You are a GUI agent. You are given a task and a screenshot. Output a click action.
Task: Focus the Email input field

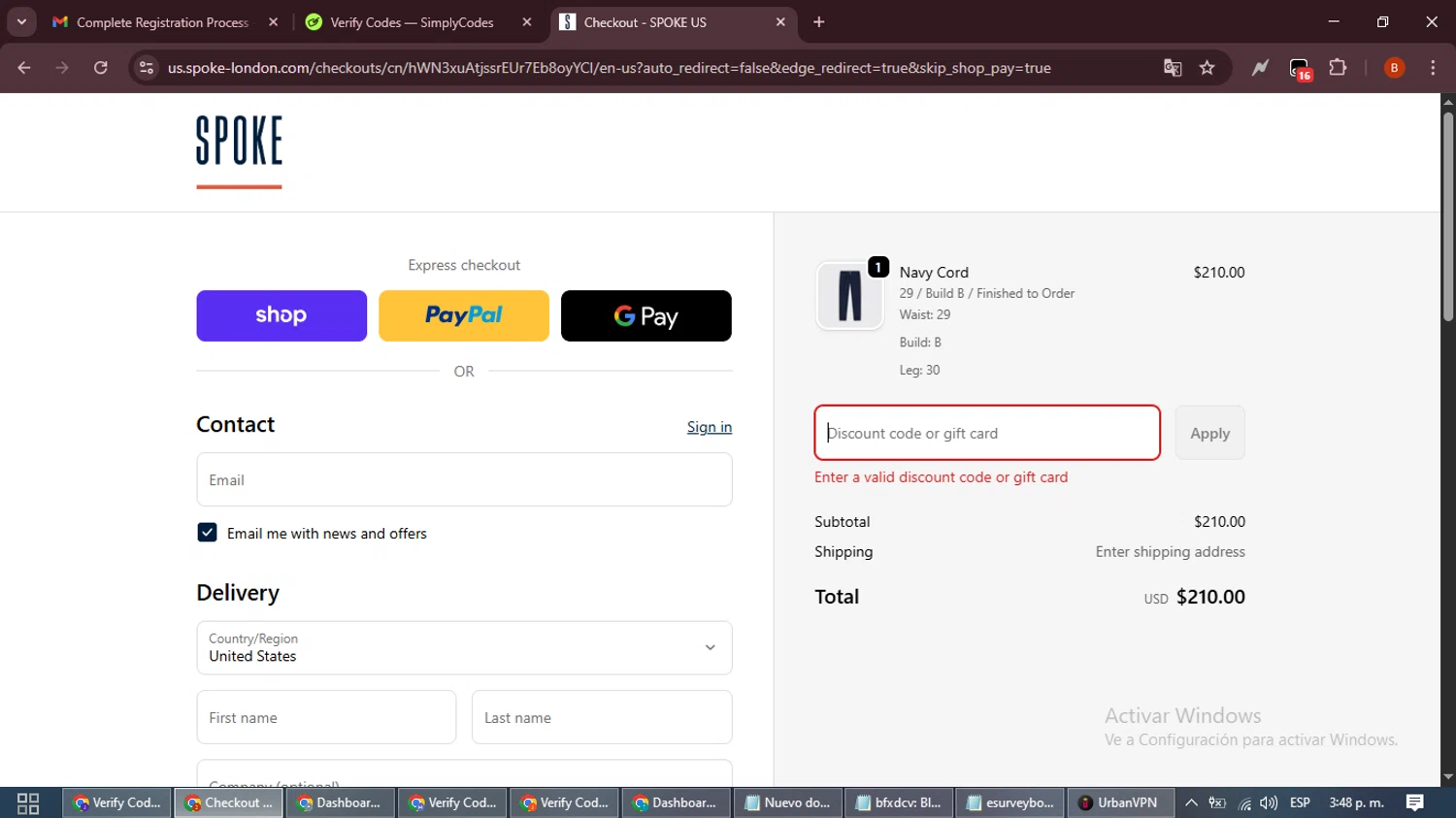tap(464, 479)
